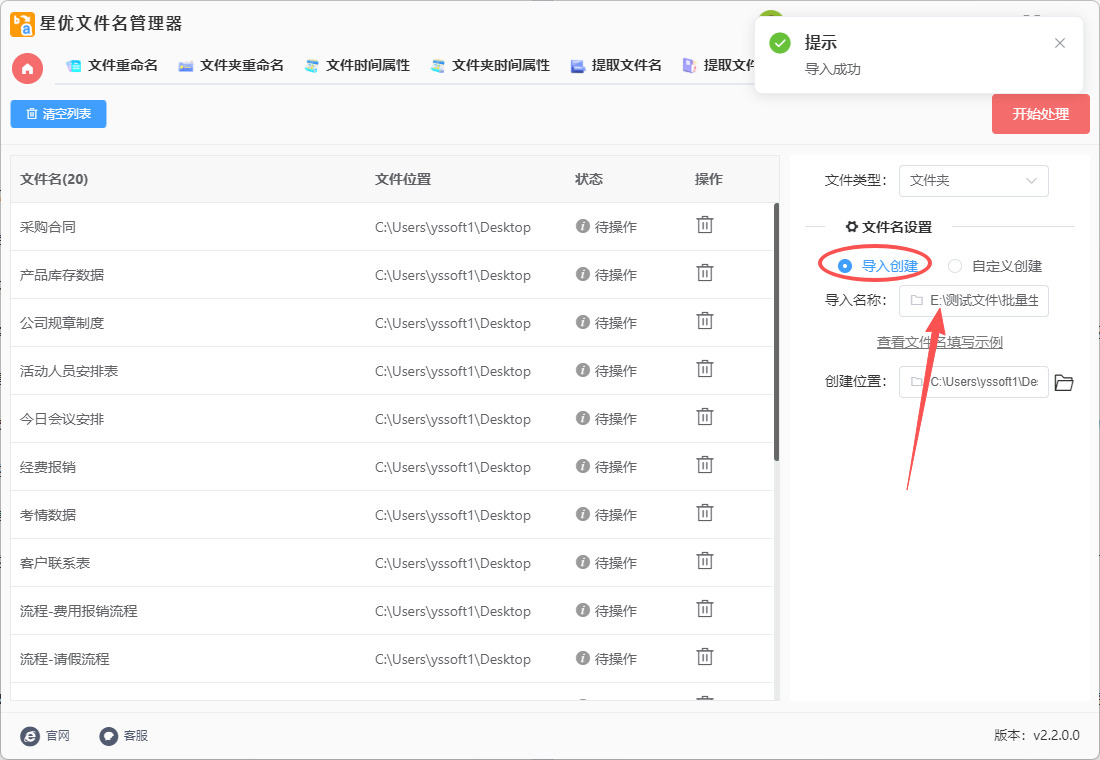Click trash icon for 公司规章制度 row
This screenshot has width=1100, height=760.
[705, 321]
